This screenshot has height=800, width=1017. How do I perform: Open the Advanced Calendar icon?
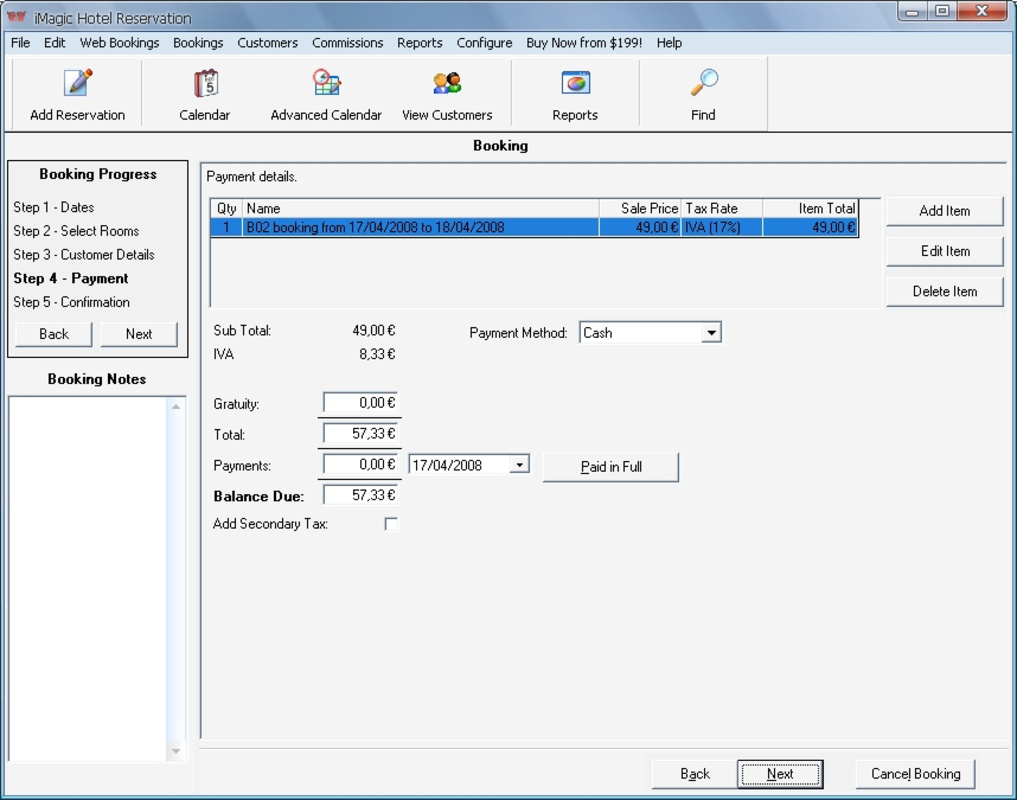326,83
